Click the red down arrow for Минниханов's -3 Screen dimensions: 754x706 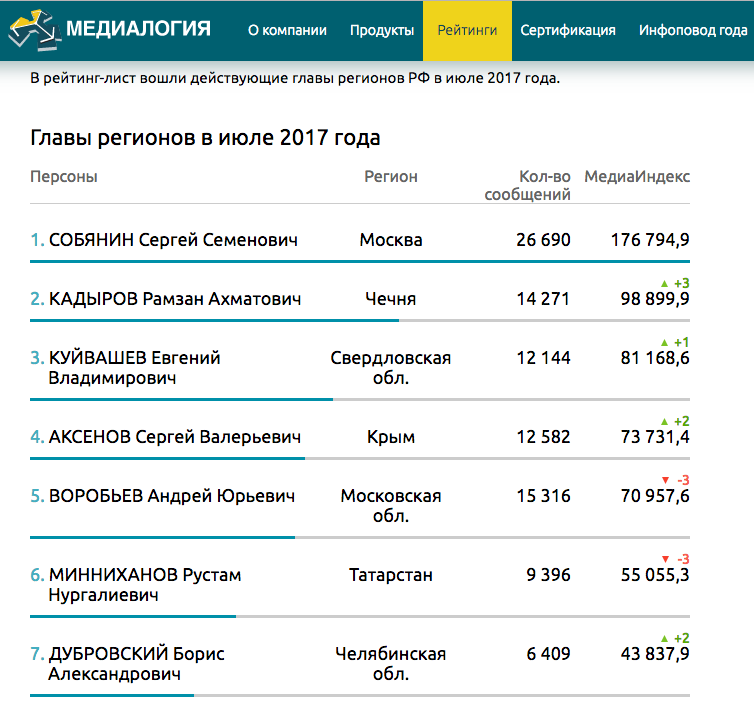click(666, 559)
